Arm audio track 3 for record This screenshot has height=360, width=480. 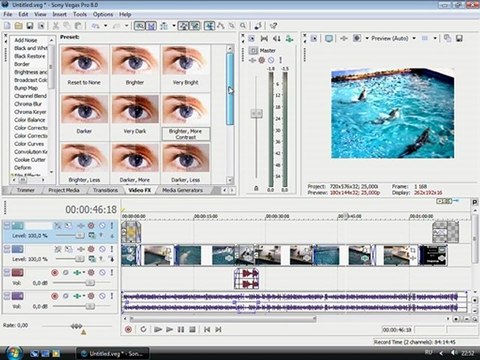coord(55,273)
